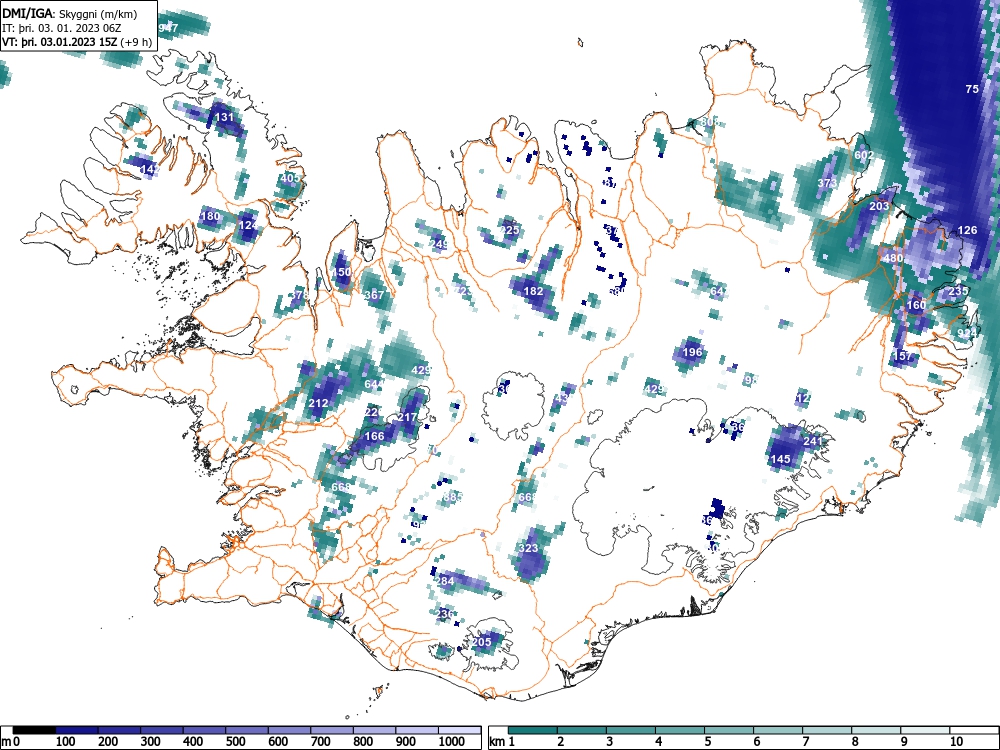Click the visibility value 885
The height and width of the screenshot is (750, 1000).
pos(453,497)
